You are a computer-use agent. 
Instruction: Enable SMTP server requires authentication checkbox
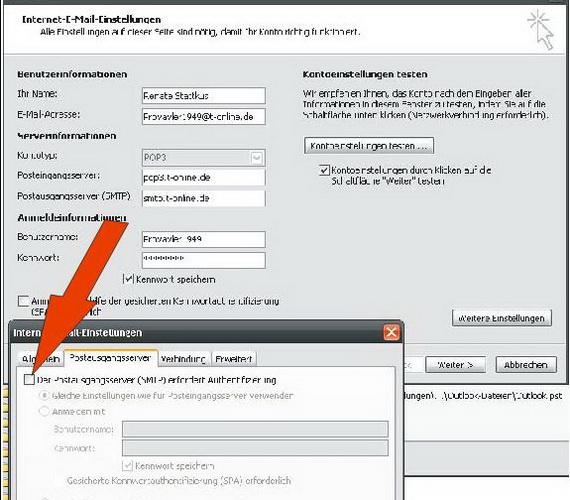coord(29,380)
